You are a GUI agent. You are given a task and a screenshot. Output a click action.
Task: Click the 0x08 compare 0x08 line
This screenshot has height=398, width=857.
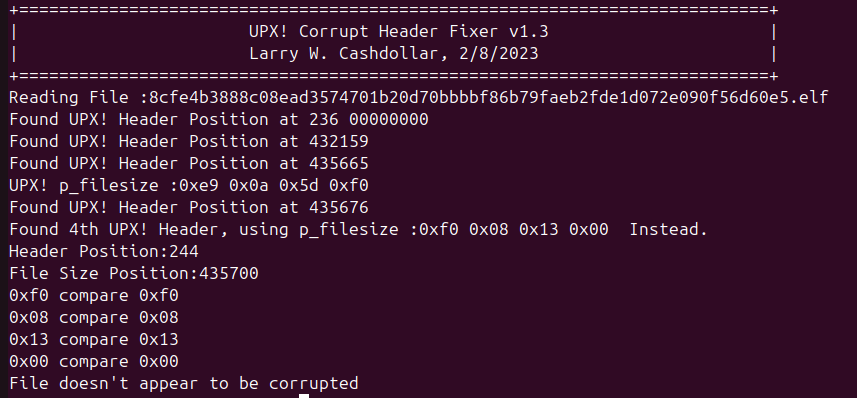click(94, 318)
